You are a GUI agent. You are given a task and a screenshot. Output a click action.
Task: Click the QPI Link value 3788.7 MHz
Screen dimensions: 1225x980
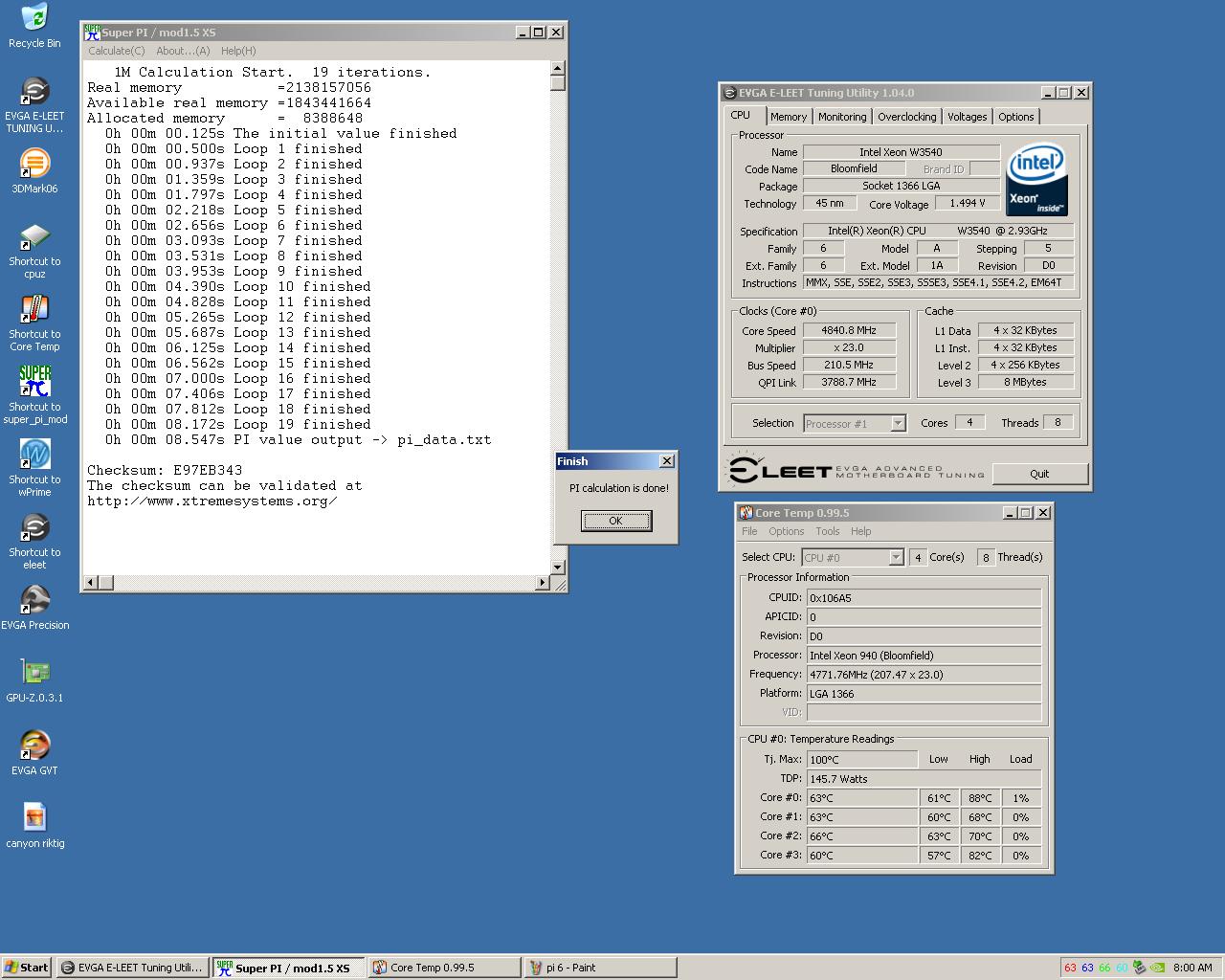coord(849,382)
